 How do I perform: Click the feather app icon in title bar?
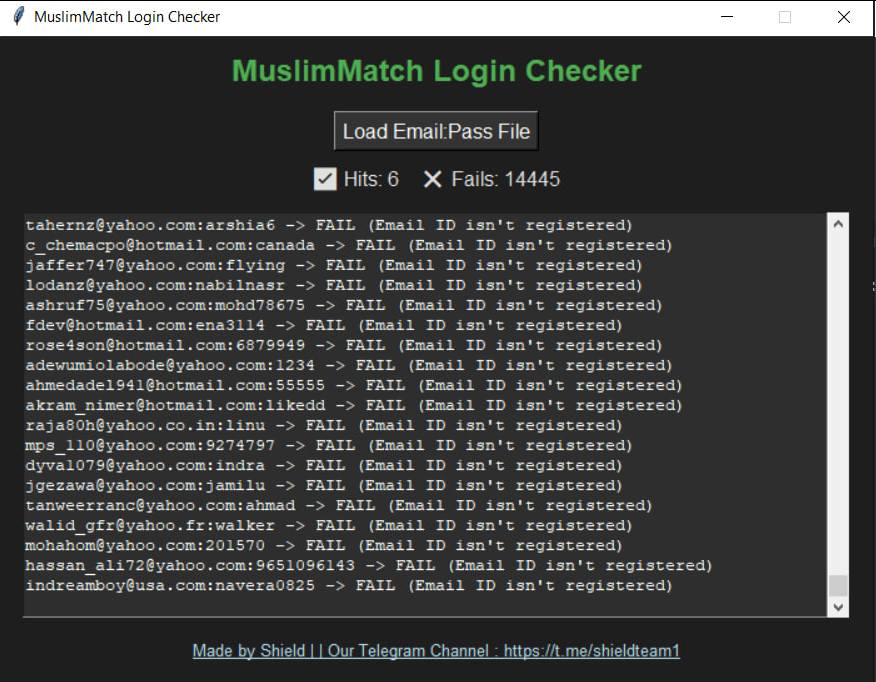pyautogui.click(x=18, y=16)
